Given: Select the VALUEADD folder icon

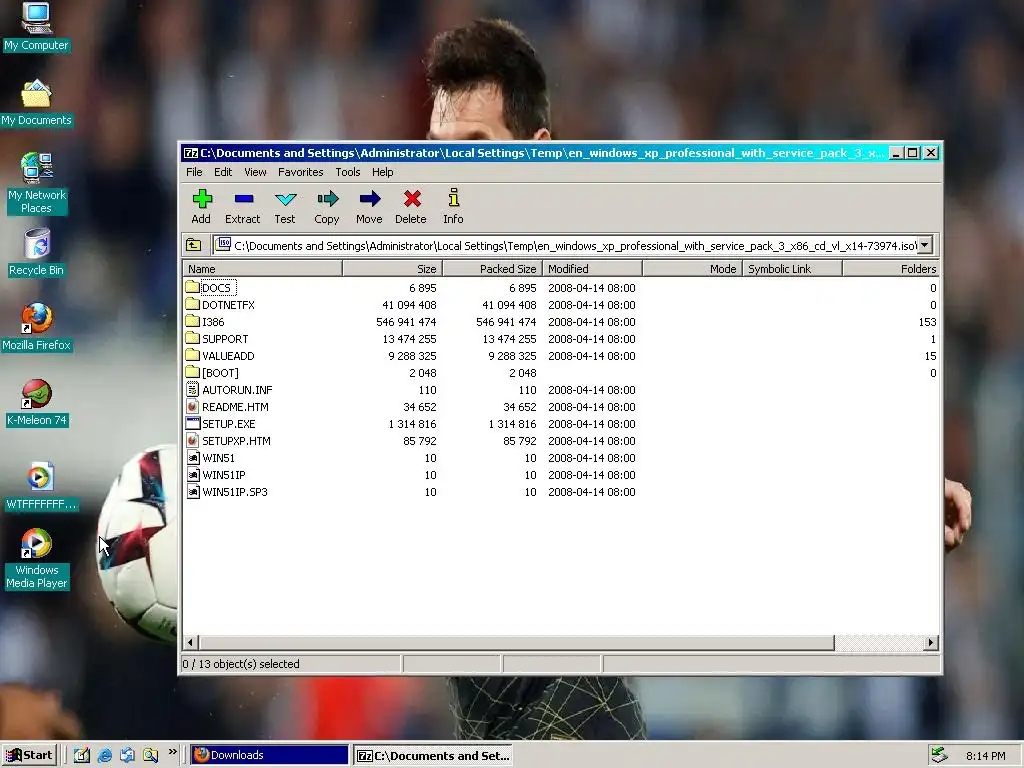Looking at the screenshot, I should pos(192,355).
